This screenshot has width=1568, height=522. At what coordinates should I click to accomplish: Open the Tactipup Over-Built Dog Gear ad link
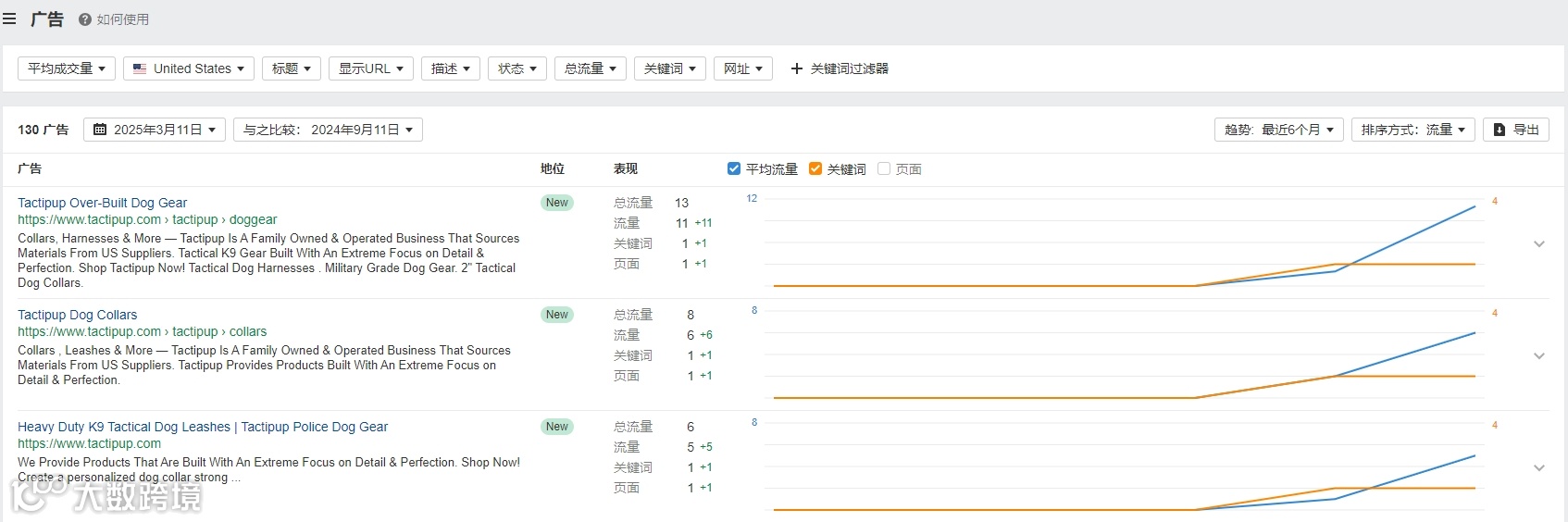[x=103, y=203]
